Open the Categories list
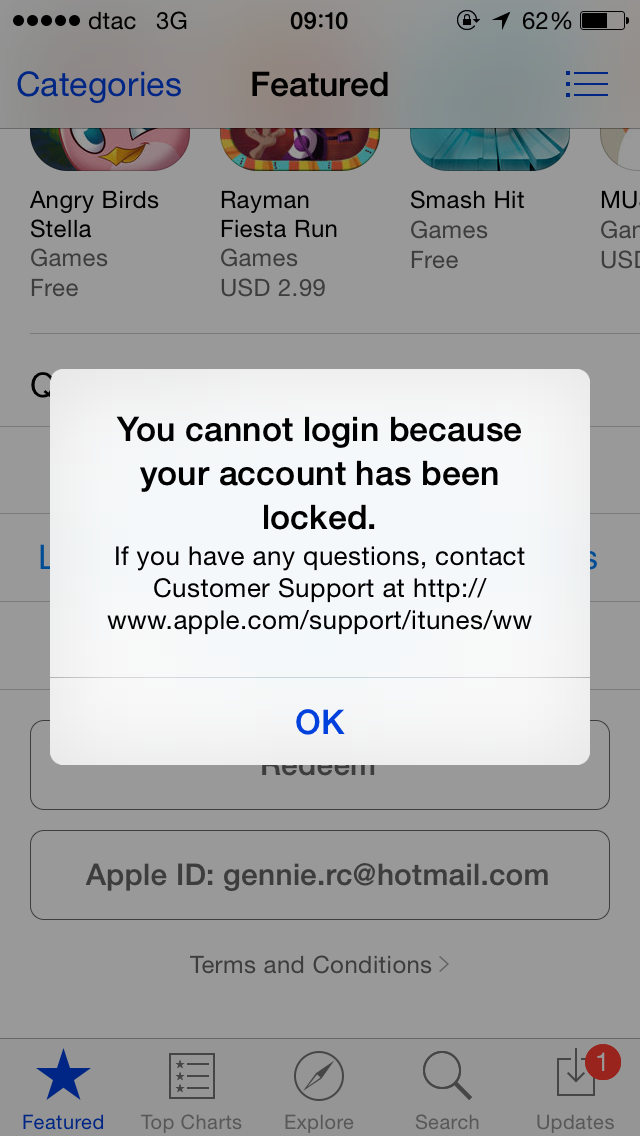Image resolution: width=640 pixels, height=1136 pixels. 99,85
